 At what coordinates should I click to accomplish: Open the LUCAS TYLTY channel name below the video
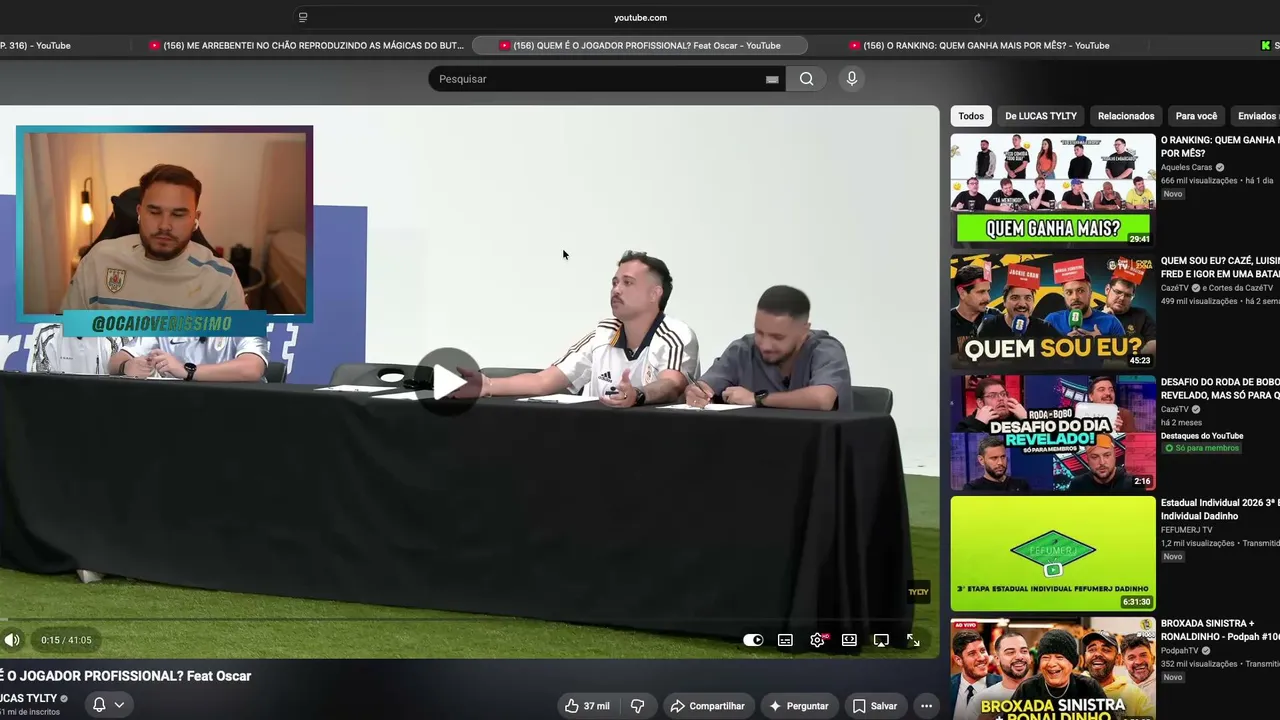pyautogui.click(x=29, y=698)
